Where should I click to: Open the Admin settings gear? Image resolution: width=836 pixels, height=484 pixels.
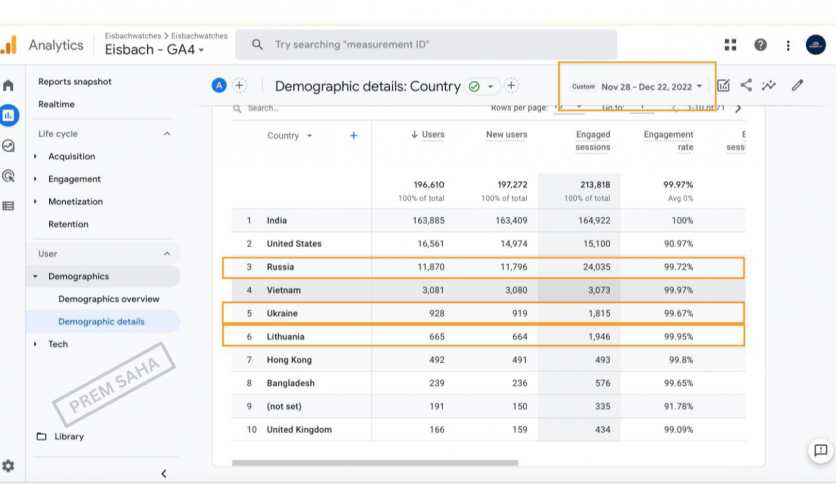[x=9, y=466]
